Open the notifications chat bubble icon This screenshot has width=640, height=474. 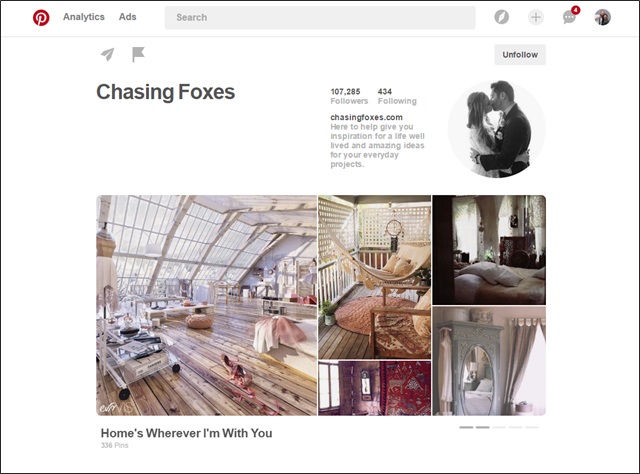(569, 17)
